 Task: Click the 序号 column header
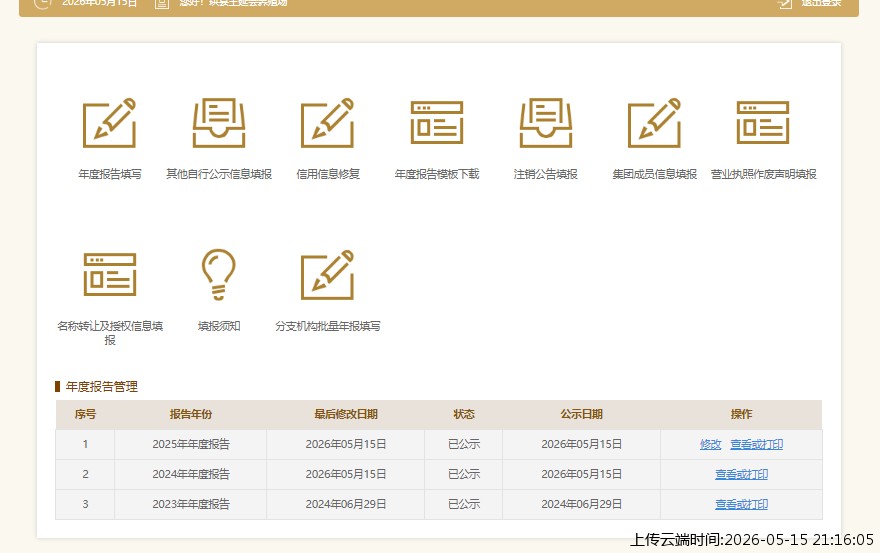[x=85, y=414]
